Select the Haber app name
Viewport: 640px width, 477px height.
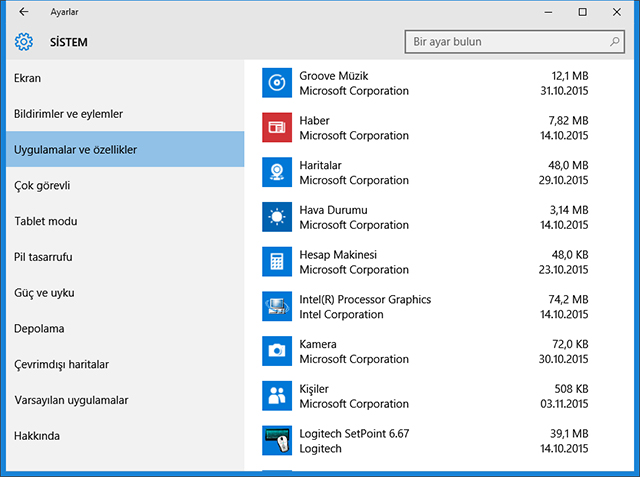pyautogui.click(x=314, y=120)
